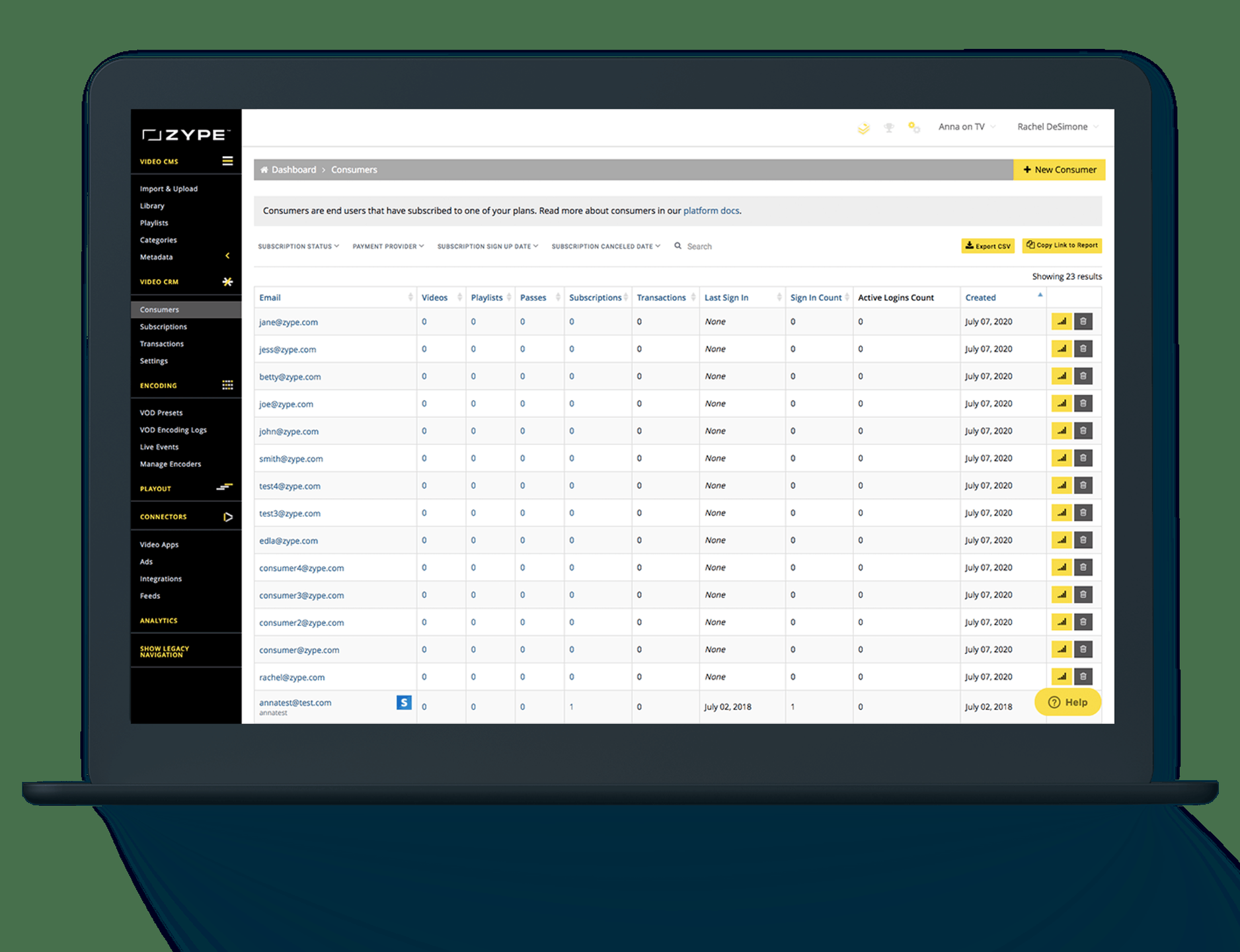Image resolution: width=1240 pixels, height=952 pixels.
Task: Open Import & Upload in sidebar
Action: pyautogui.click(x=169, y=189)
